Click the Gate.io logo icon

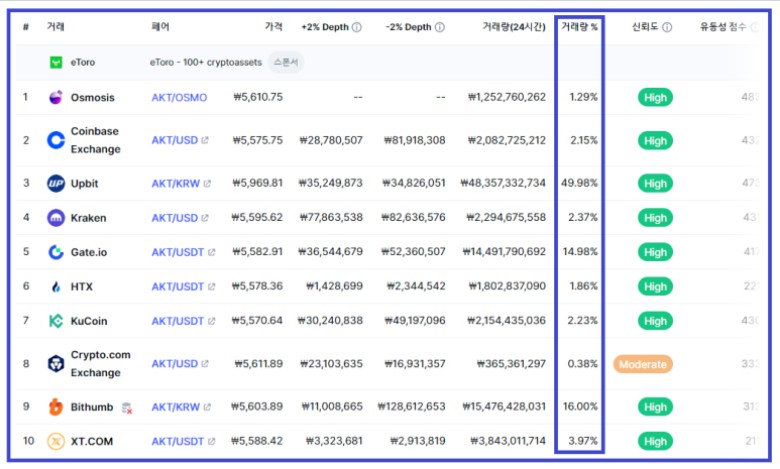pyautogui.click(x=56, y=252)
